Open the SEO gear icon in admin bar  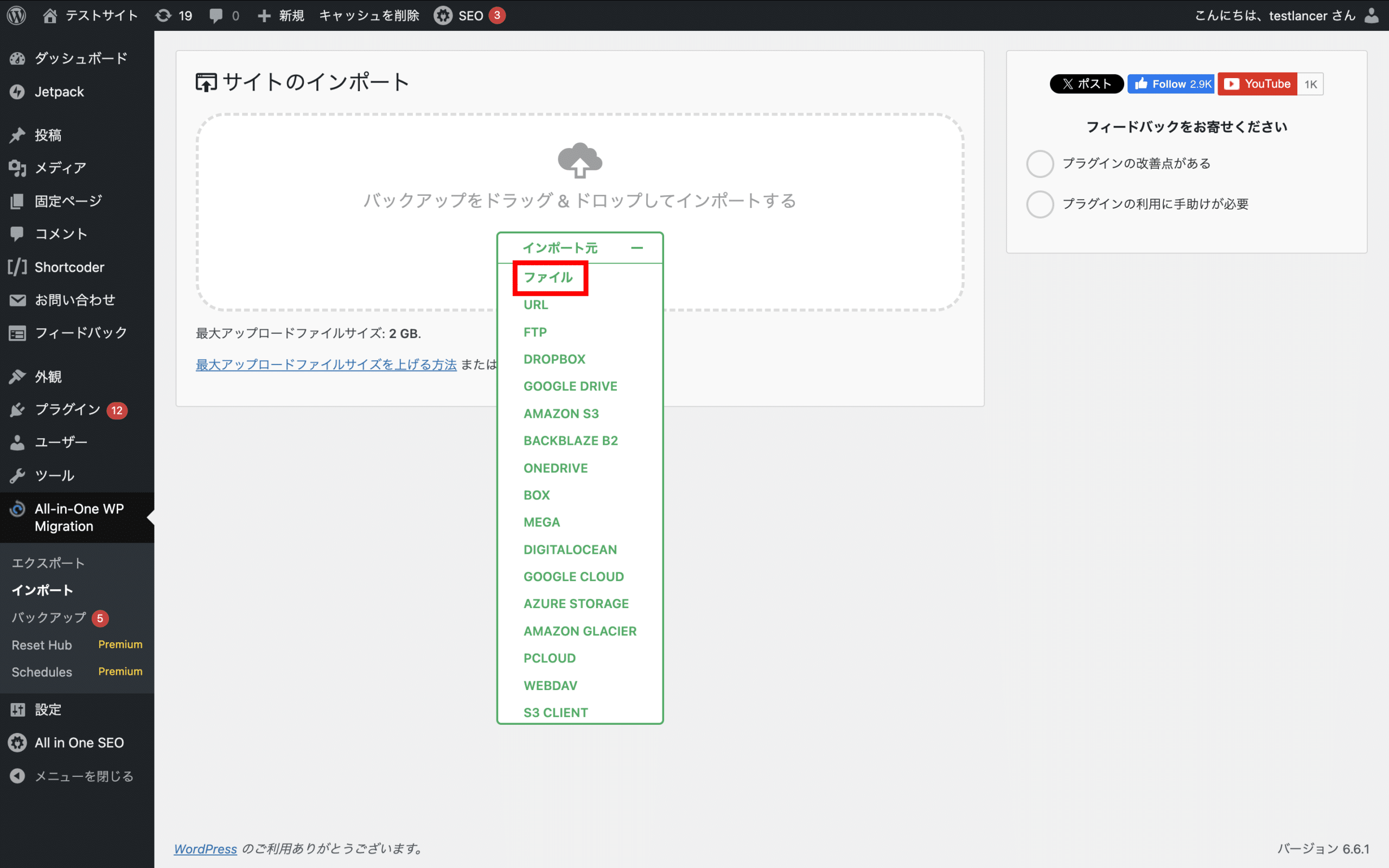(x=443, y=16)
